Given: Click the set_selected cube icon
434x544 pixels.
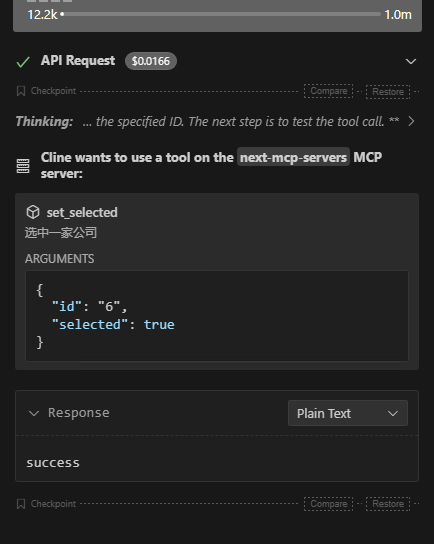Looking at the screenshot, I should click(x=33, y=212).
